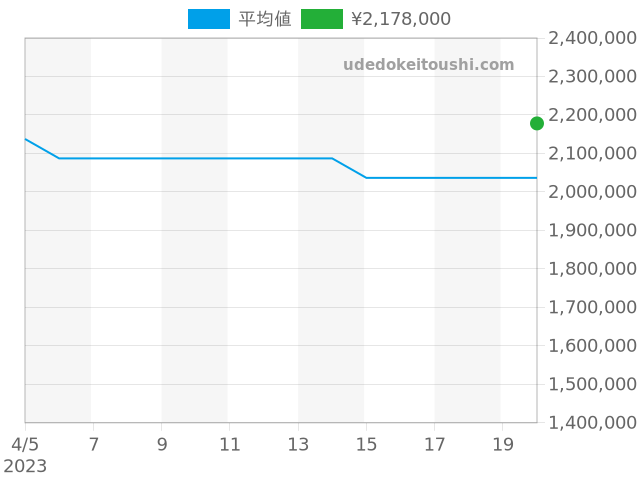This screenshot has width=640, height=480.
Task: Click the 2,400,000 y-axis label
Action: tap(593, 38)
